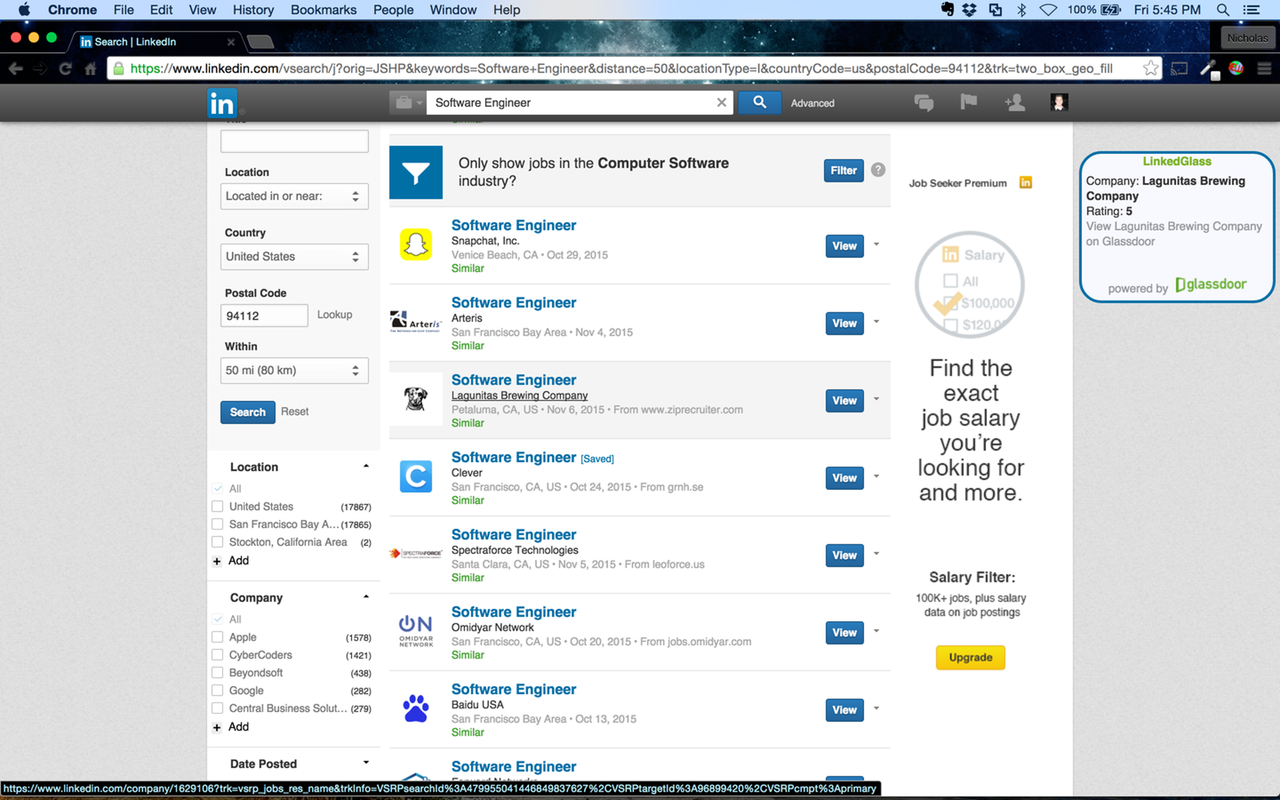Image resolution: width=1280 pixels, height=800 pixels.
Task: Open the Country United States dropdown
Action: coord(294,256)
